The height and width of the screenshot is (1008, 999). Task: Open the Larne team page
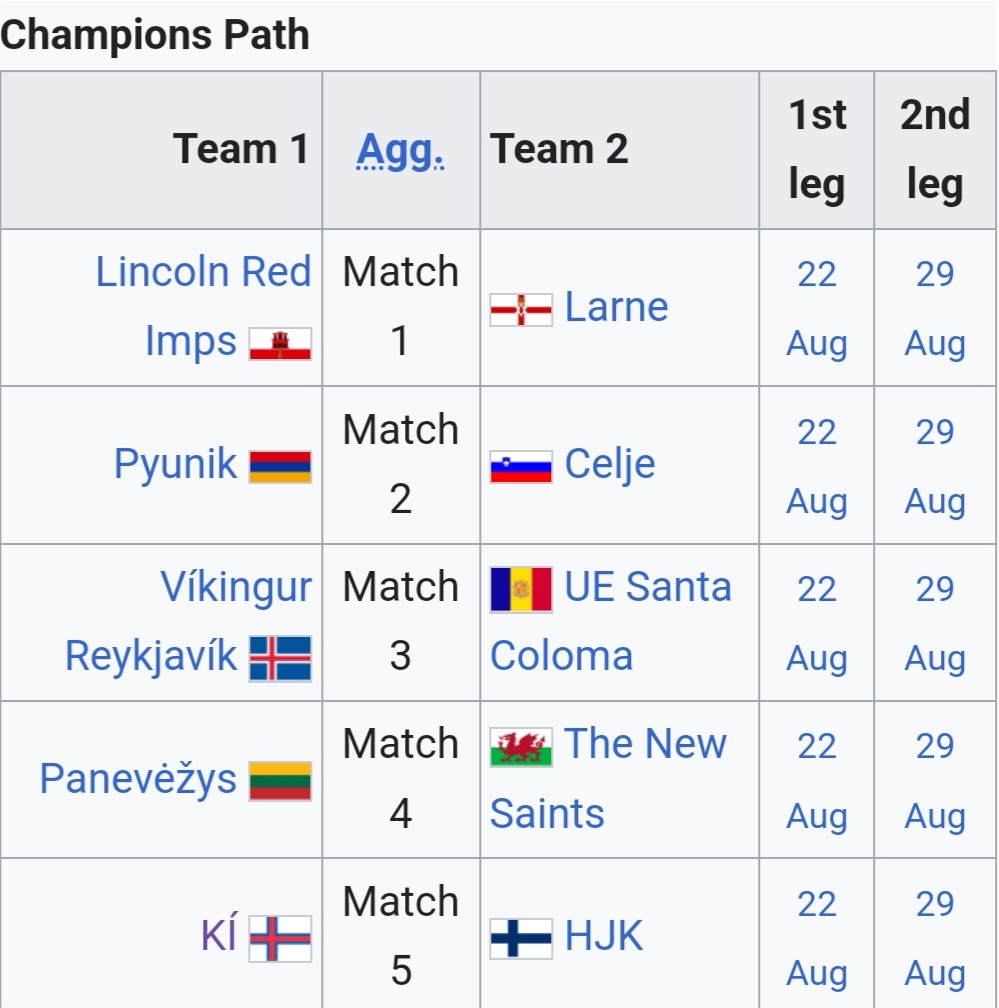(x=616, y=307)
